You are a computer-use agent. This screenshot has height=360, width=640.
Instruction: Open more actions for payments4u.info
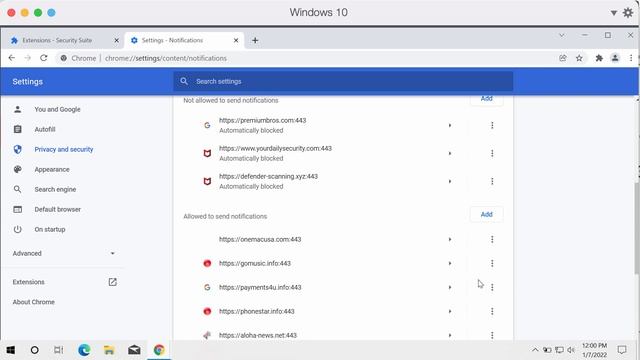(x=492, y=287)
